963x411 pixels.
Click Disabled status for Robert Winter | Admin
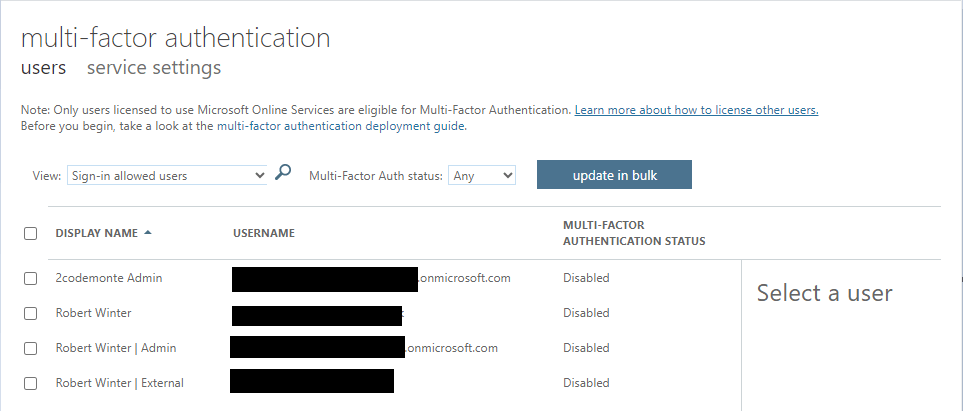click(x=585, y=348)
